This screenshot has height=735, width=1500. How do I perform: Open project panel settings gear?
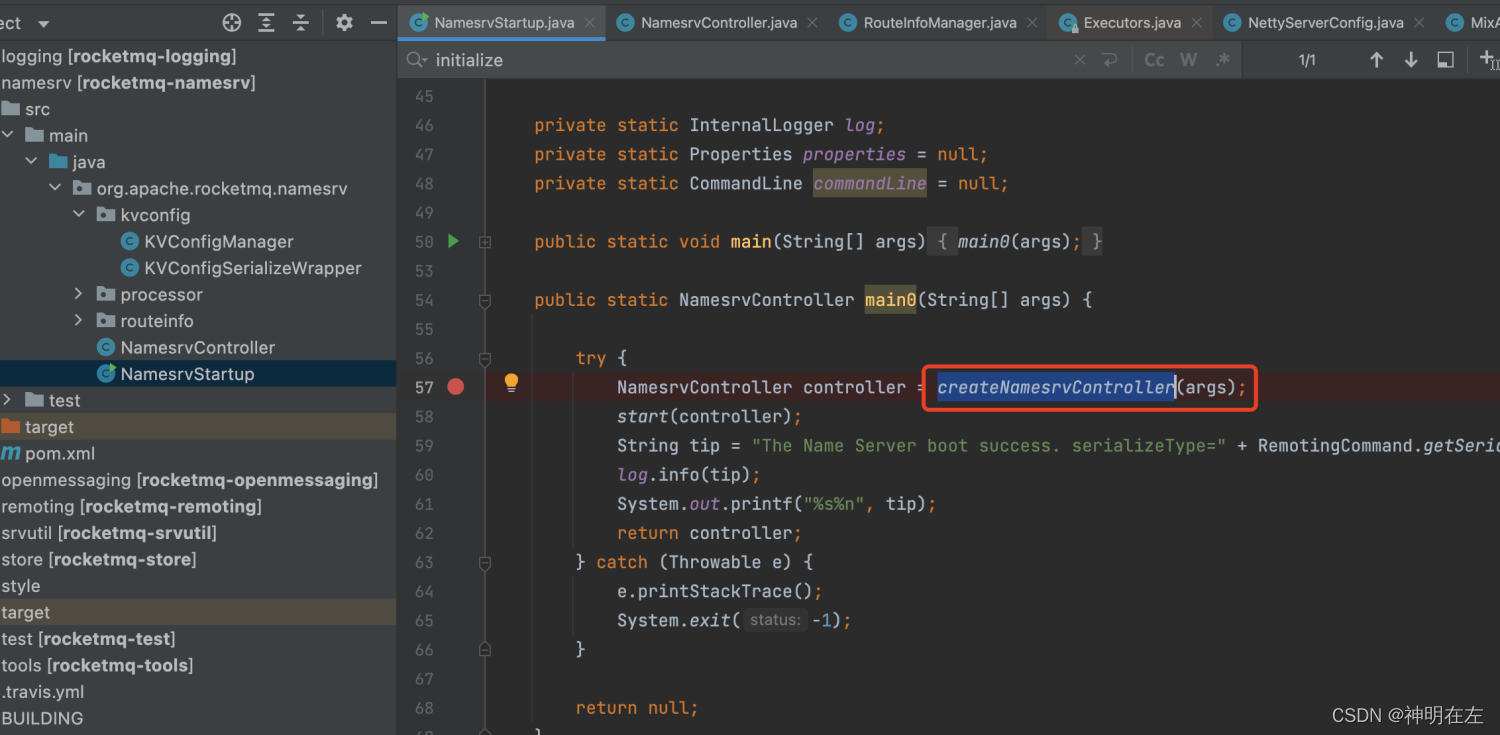pos(344,22)
